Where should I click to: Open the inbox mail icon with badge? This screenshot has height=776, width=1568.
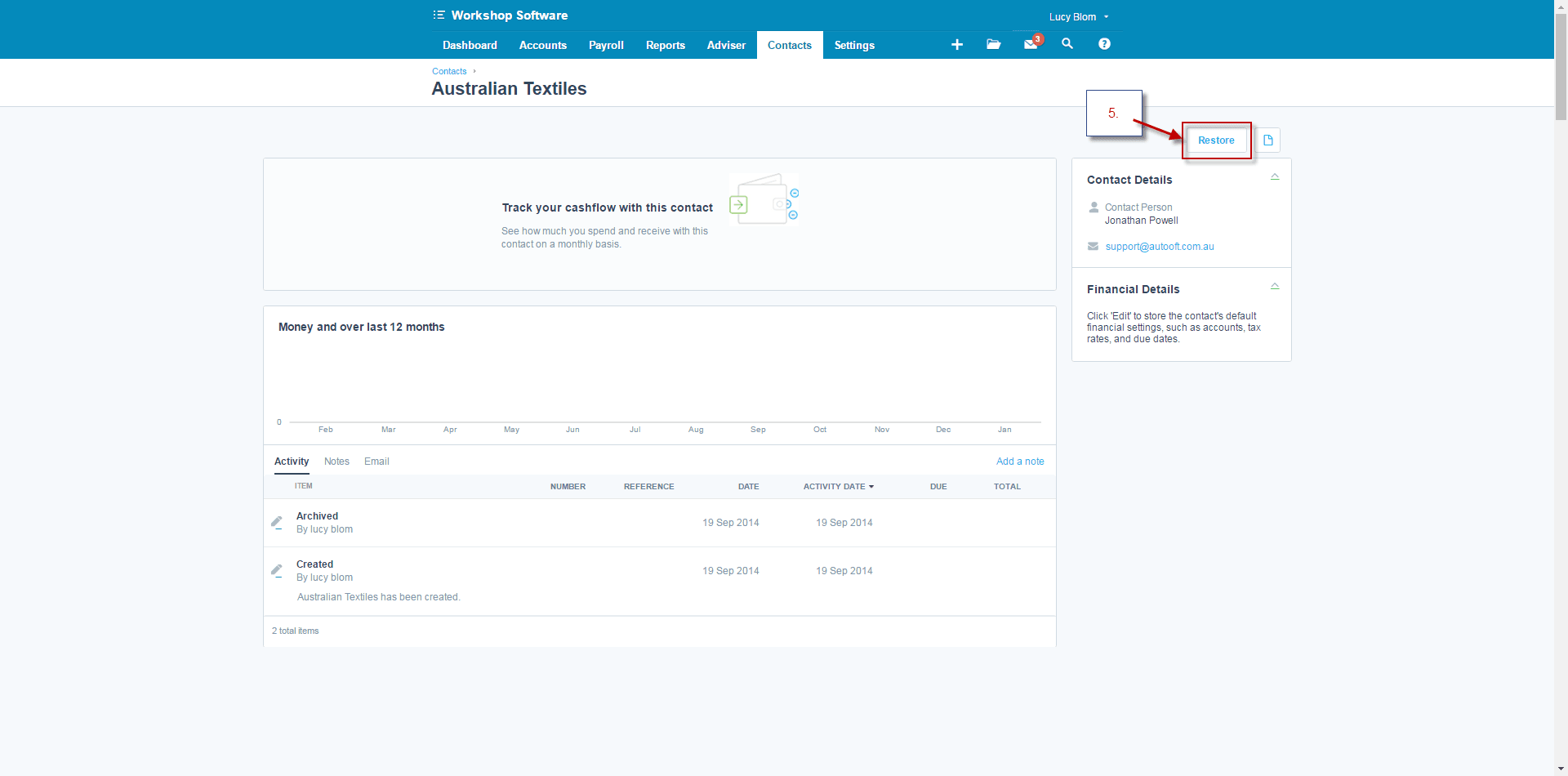(1032, 42)
